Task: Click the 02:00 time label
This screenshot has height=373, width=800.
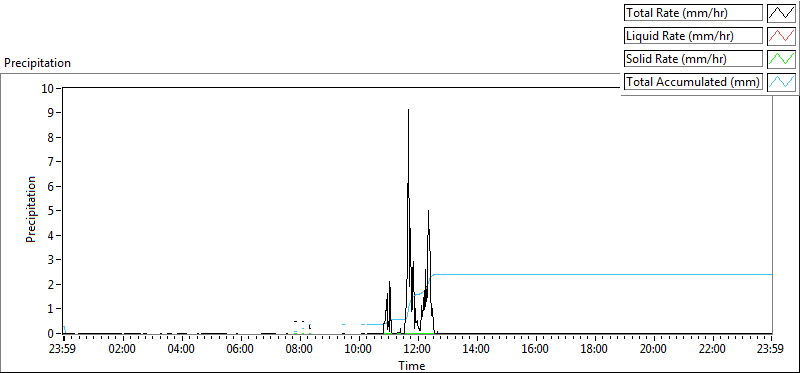Action: (x=122, y=350)
